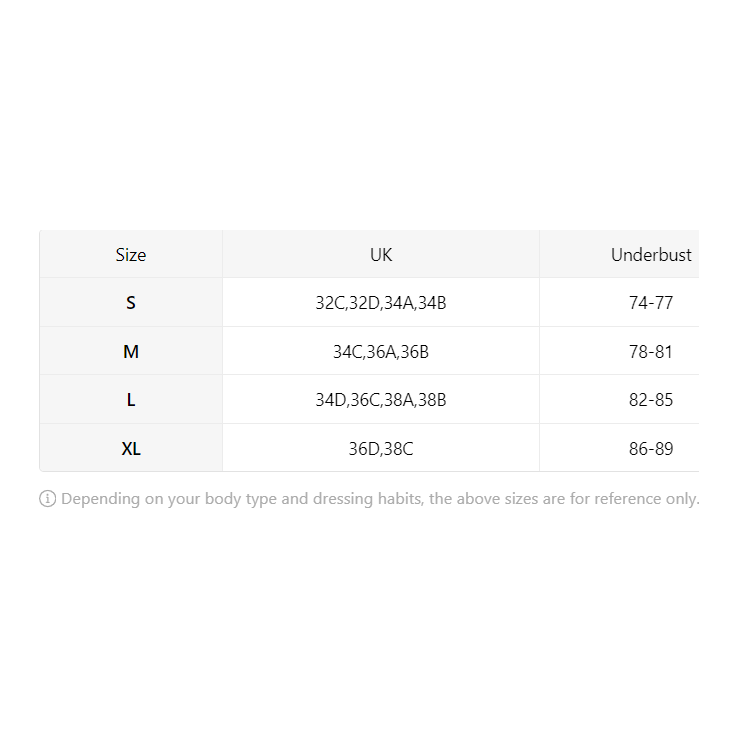Image resolution: width=738 pixels, height=738 pixels.
Task: Click the info icon beside reference note
Action: 48,498
